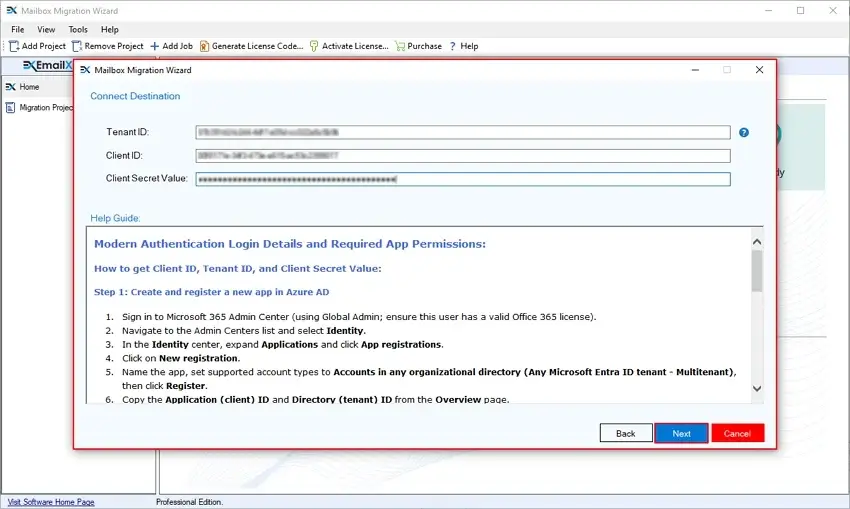
Task: Open the Help menu in menu bar
Action: tap(110, 29)
